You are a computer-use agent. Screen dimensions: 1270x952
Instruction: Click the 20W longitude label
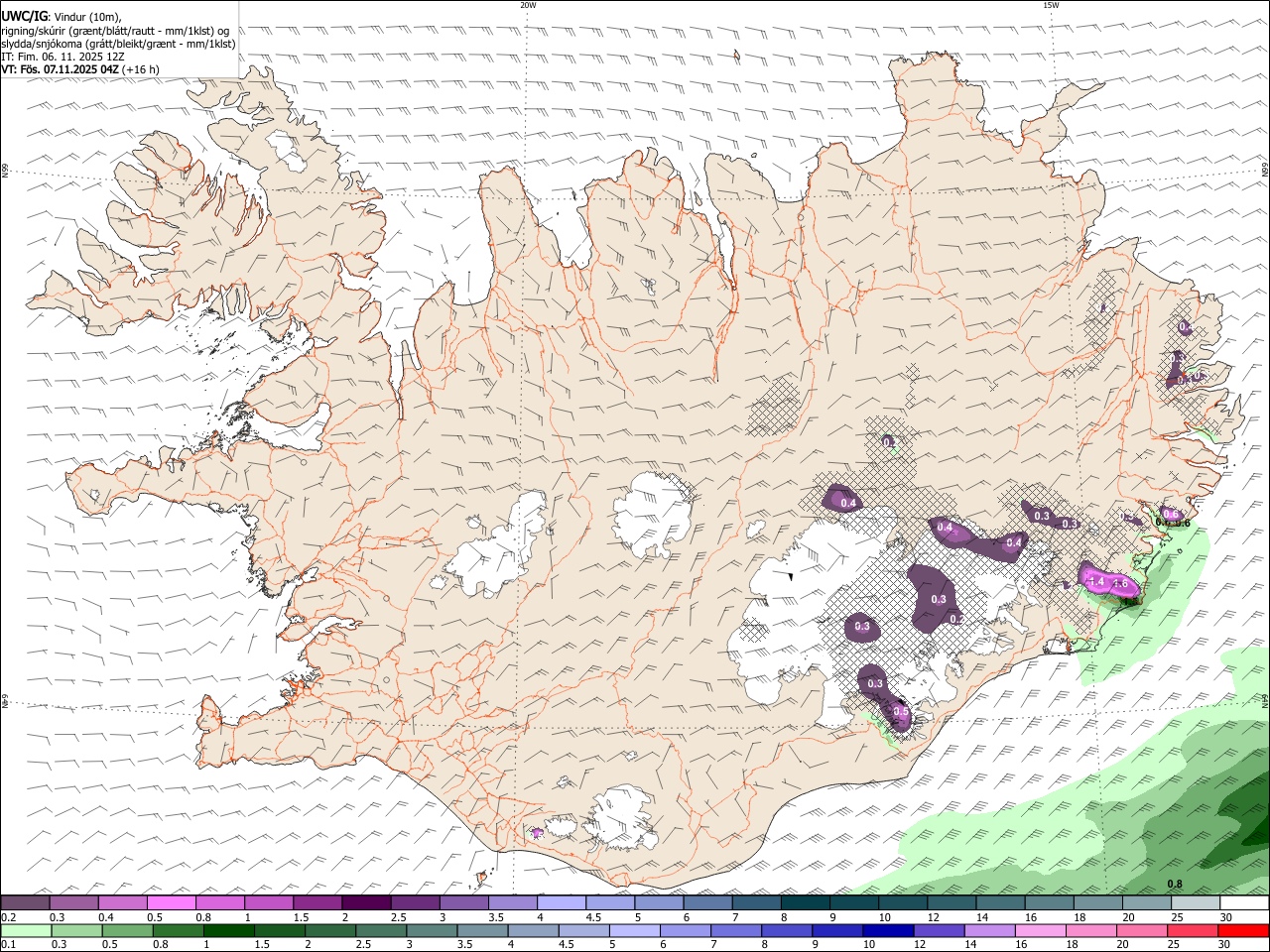pos(528,5)
